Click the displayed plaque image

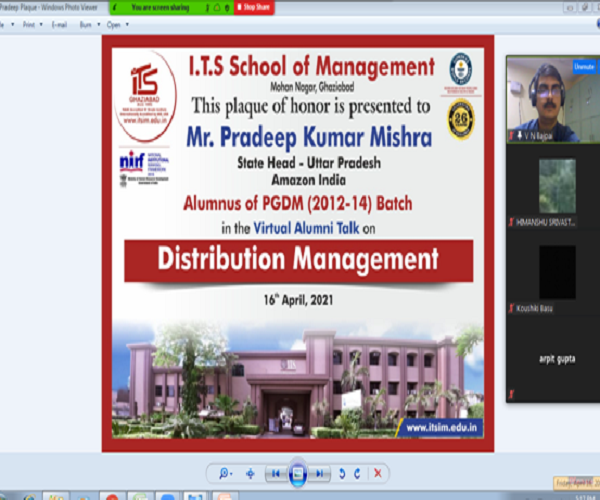click(298, 243)
